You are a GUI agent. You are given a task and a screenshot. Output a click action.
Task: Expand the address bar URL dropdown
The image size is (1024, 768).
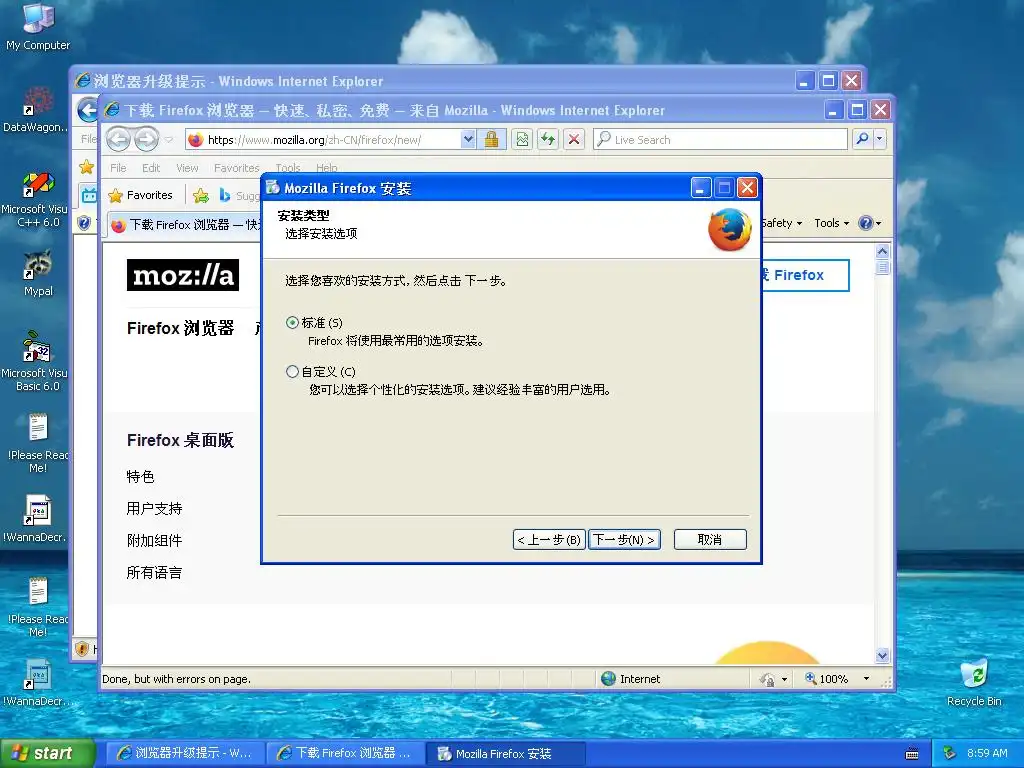point(468,139)
